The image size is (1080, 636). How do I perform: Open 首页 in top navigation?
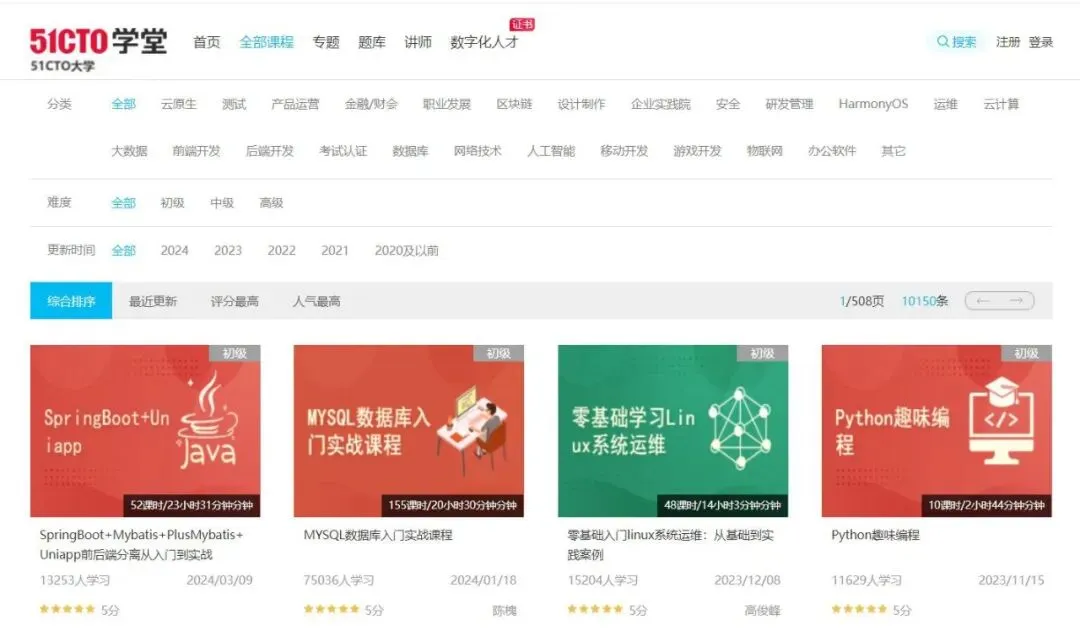(x=207, y=42)
